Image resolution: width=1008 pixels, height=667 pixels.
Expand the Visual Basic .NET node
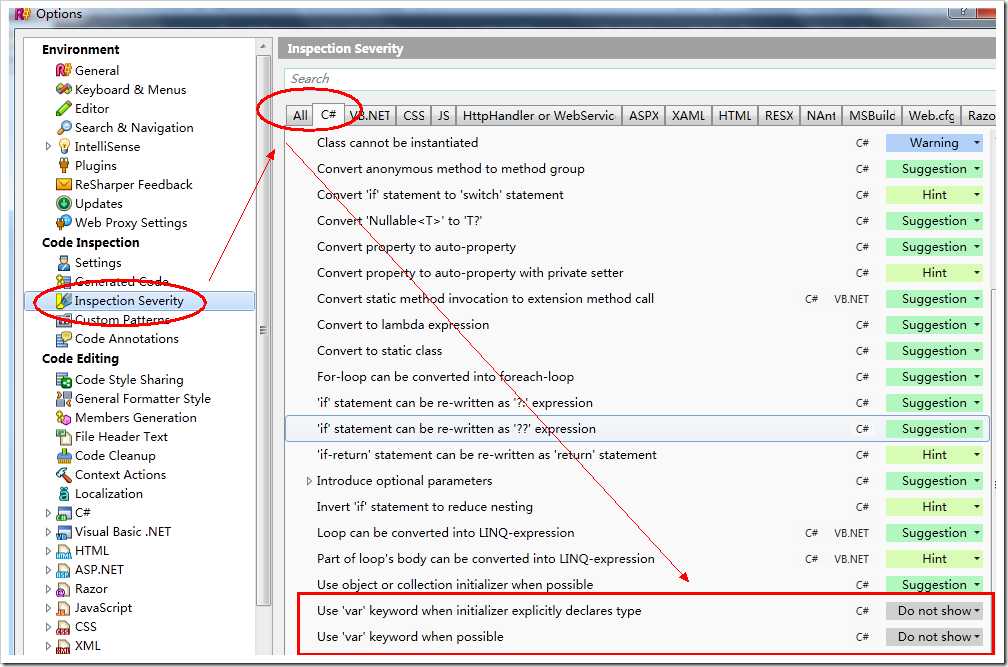(48, 532)
